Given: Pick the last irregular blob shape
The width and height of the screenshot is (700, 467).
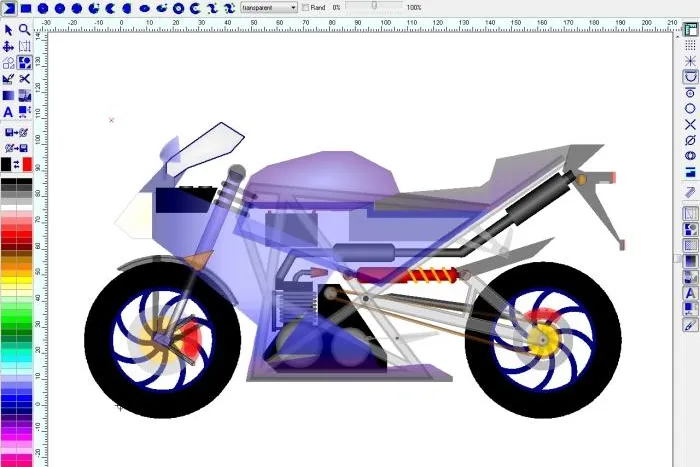Looking at the screenshot, I should click(x=229, y=8).
